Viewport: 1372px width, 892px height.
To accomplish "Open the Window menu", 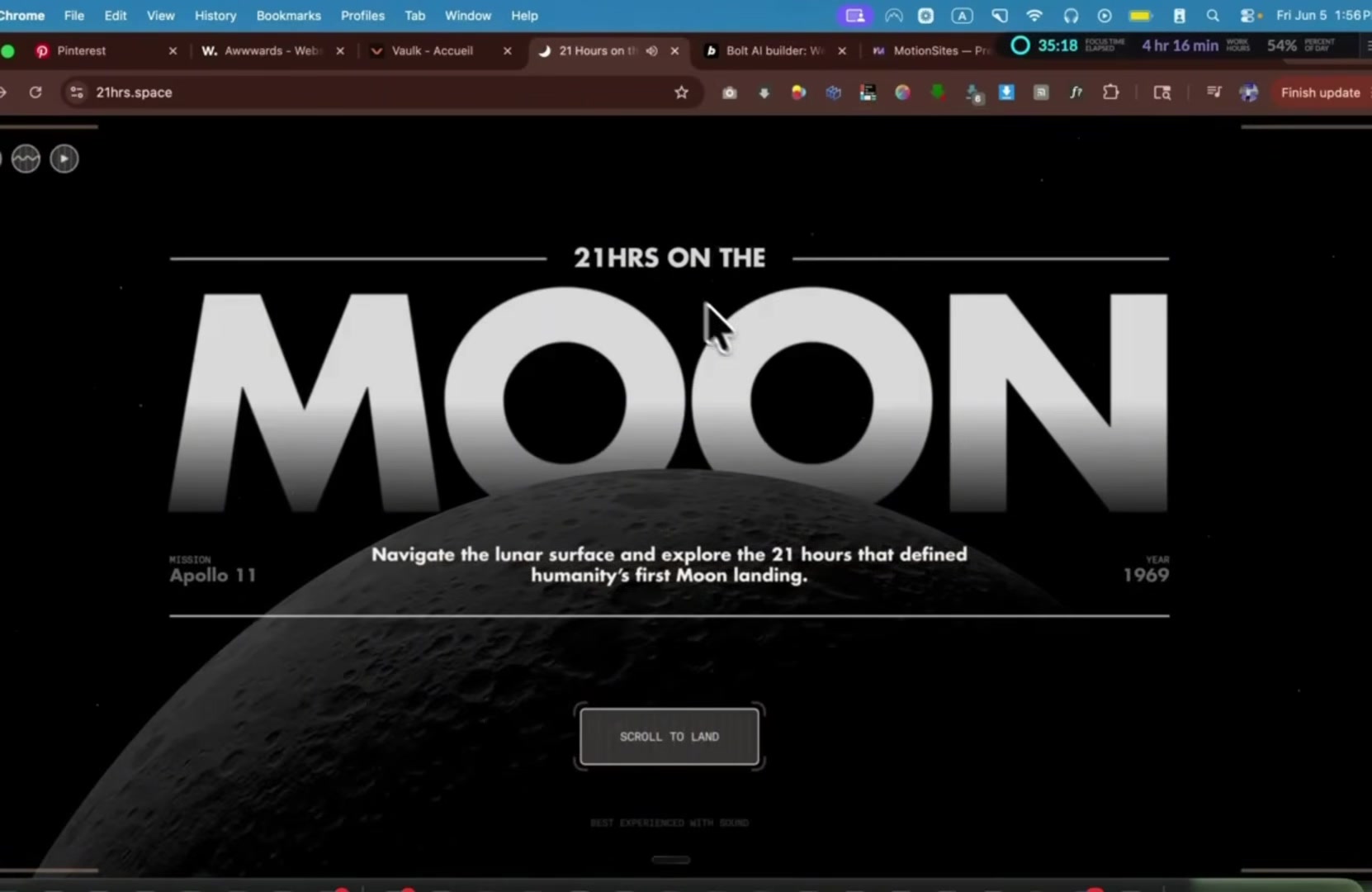I will coord(467,16).
